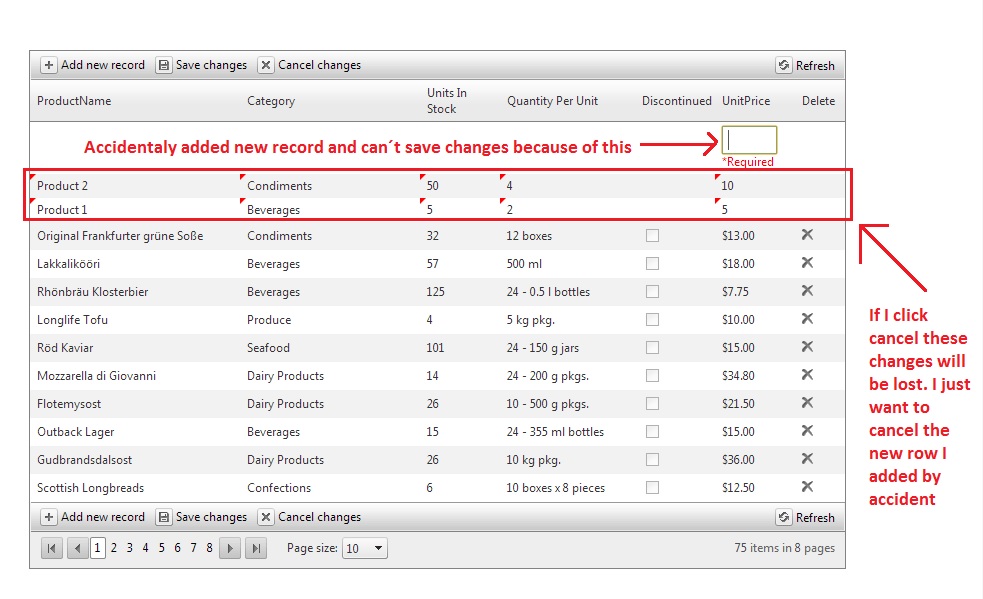Click the Confections category cell
Viewport: 983px width, 599px height.
click(279, 488)
